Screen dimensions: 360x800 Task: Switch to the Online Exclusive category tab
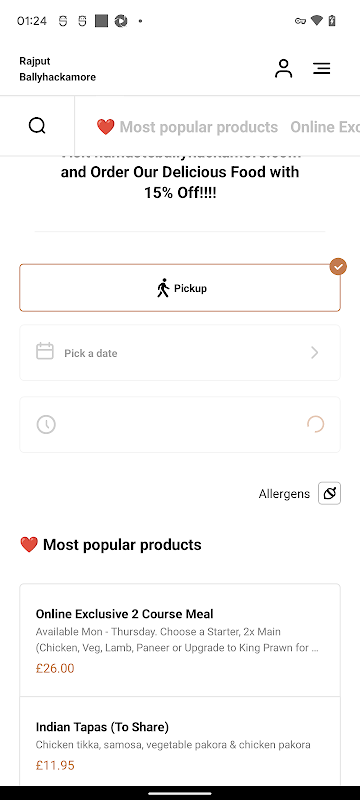tap(325, 127)
